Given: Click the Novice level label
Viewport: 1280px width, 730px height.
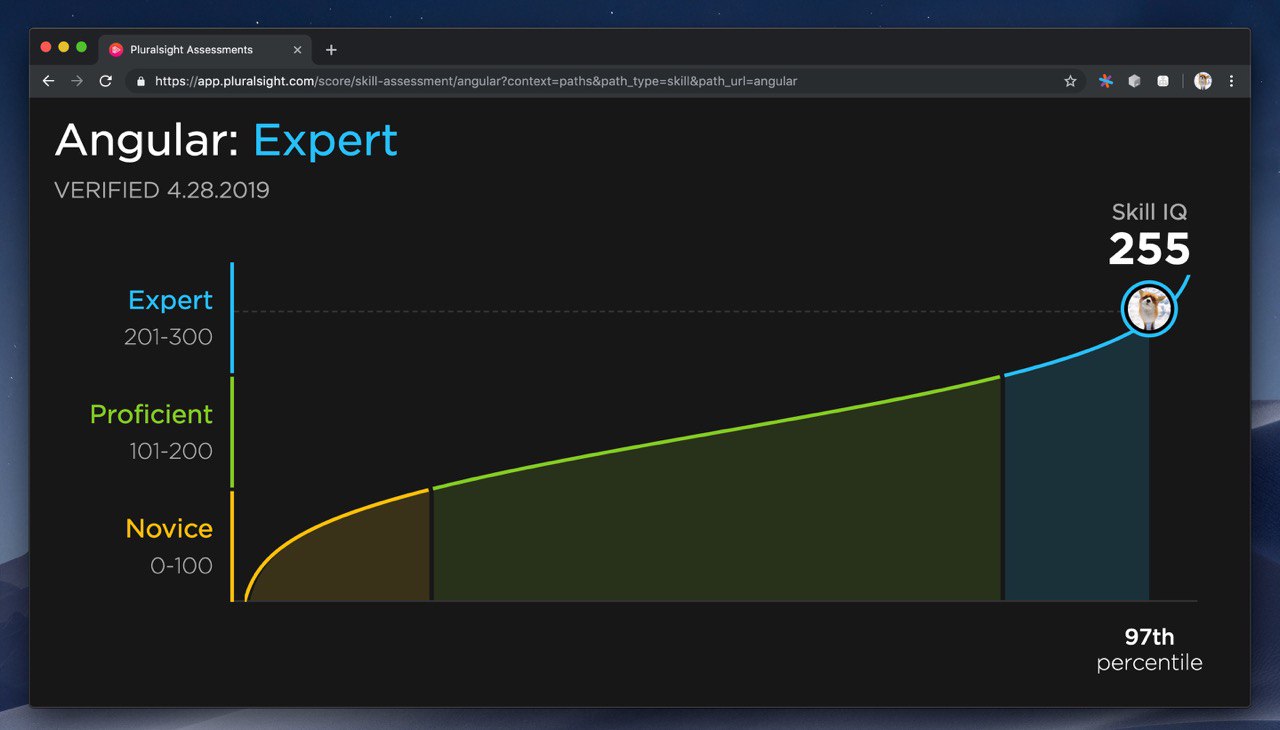Looking at the screenshot, I should tap(169, 528).
